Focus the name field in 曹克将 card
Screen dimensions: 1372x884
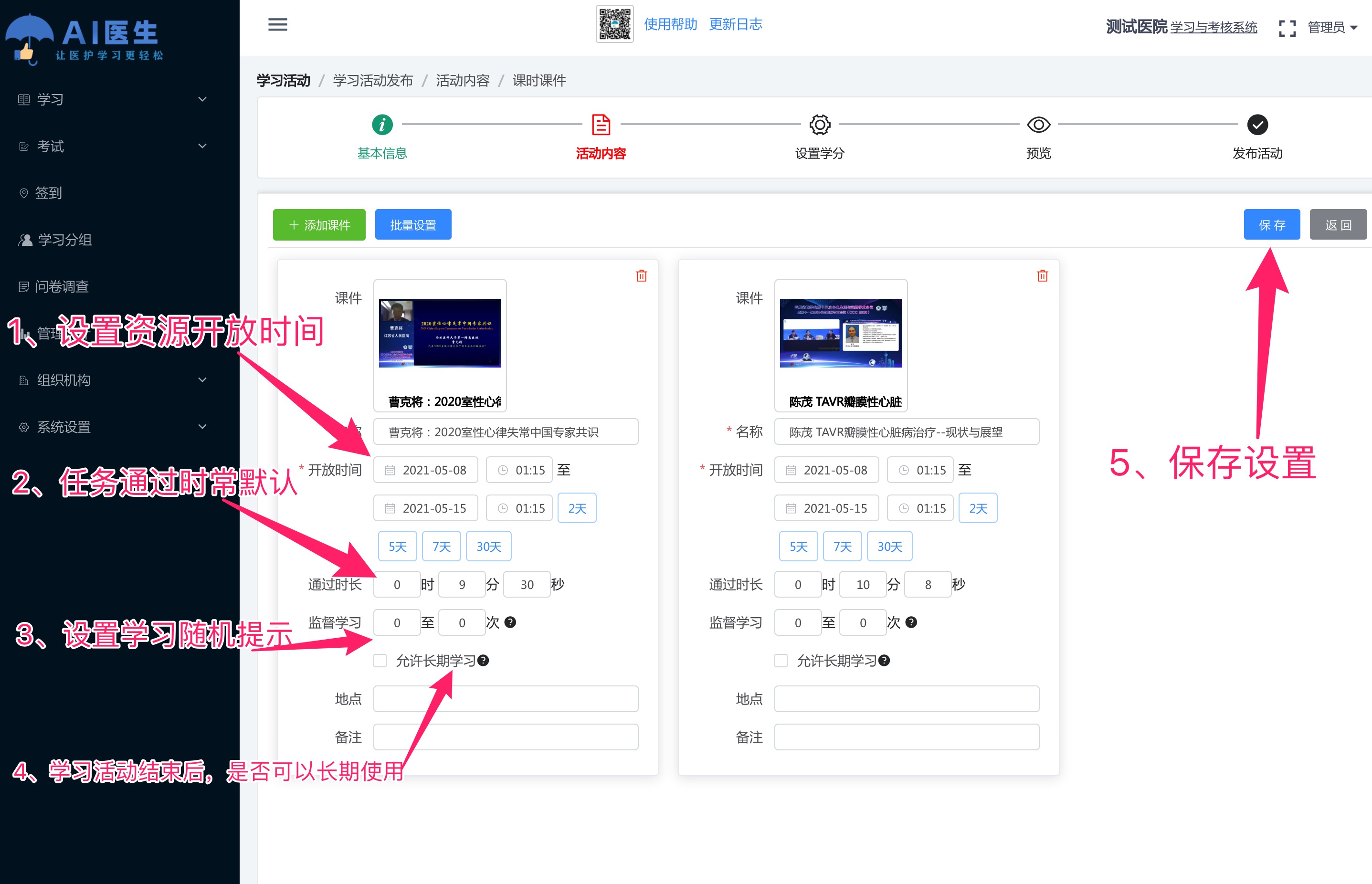506,431
